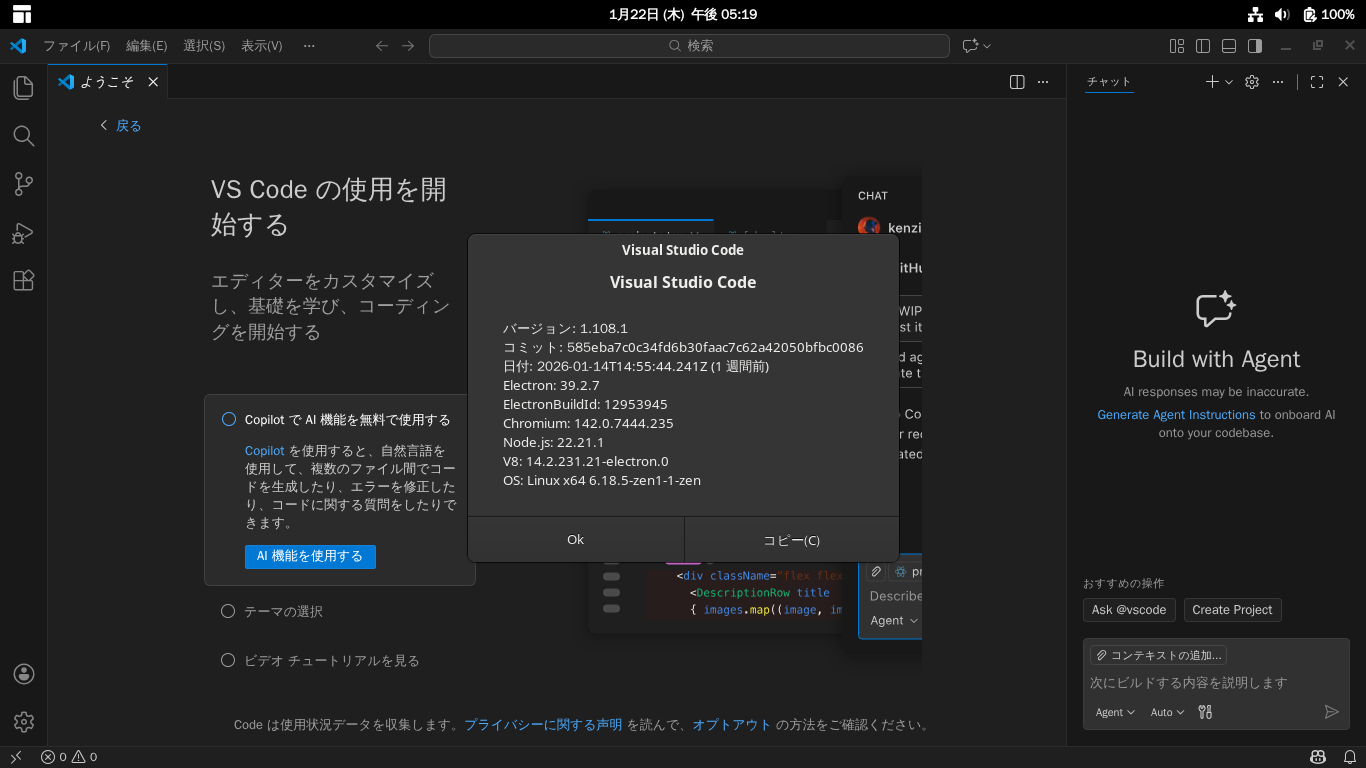This screenshot has width=1366, height=768.
Task: Open the 選択(S) menu
Action: tap(204, 46)
